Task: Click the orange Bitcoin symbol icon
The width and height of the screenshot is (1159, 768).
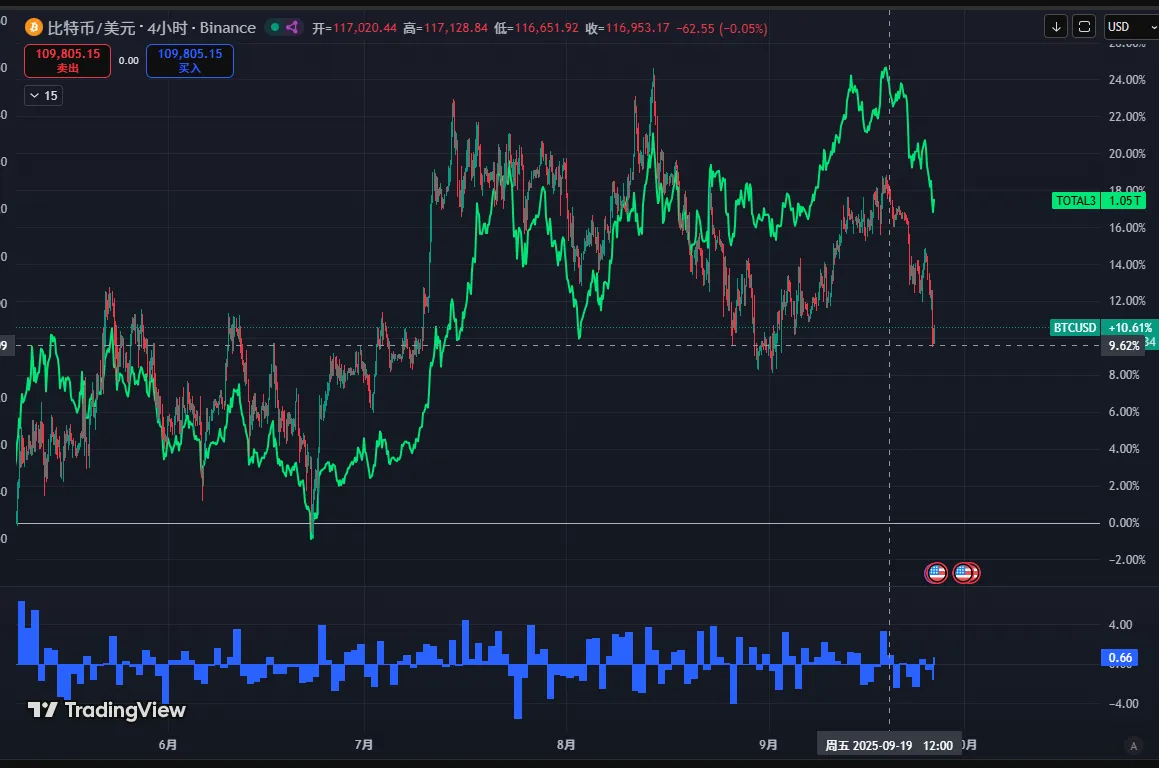Action: click(x=33, y=28)
